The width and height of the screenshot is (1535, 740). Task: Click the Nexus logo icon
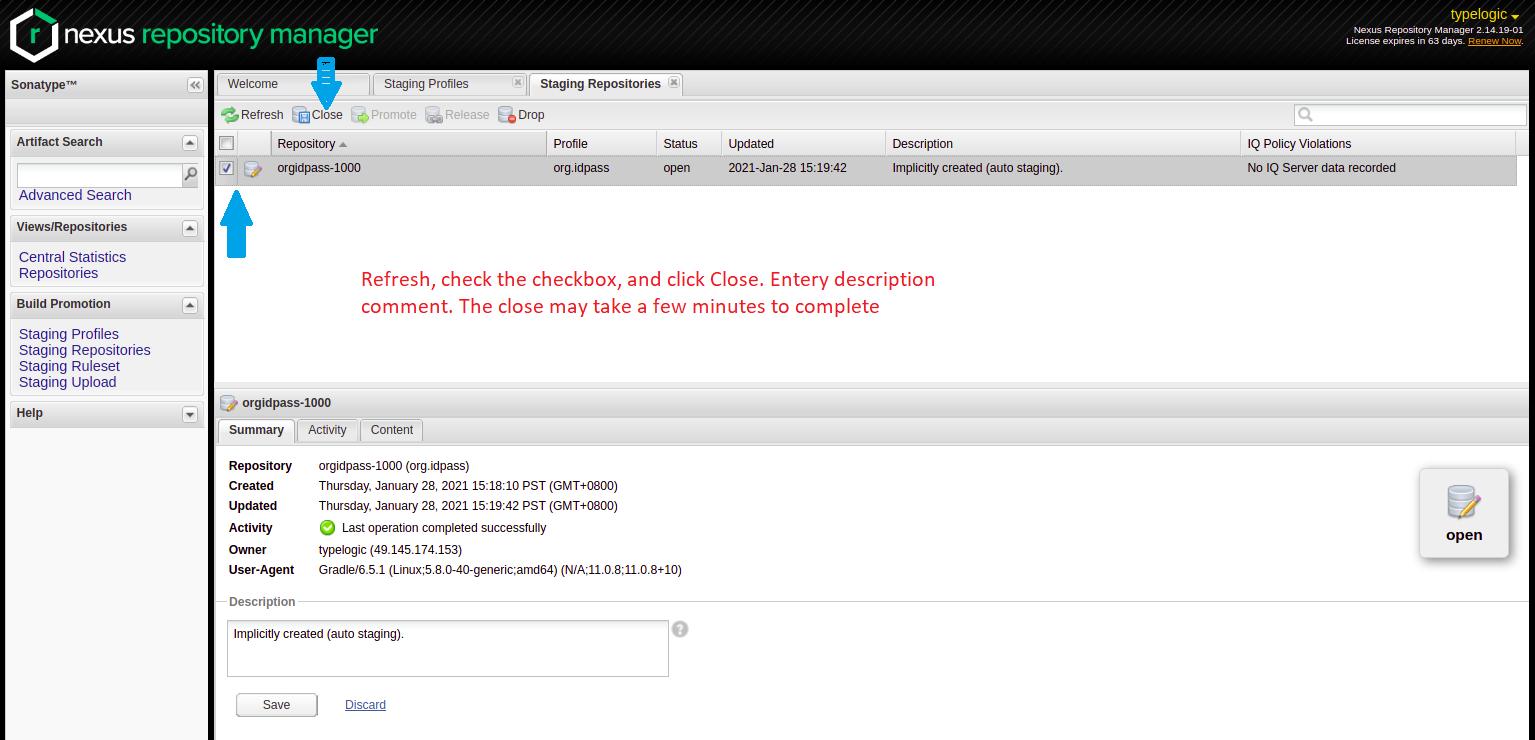33,35
